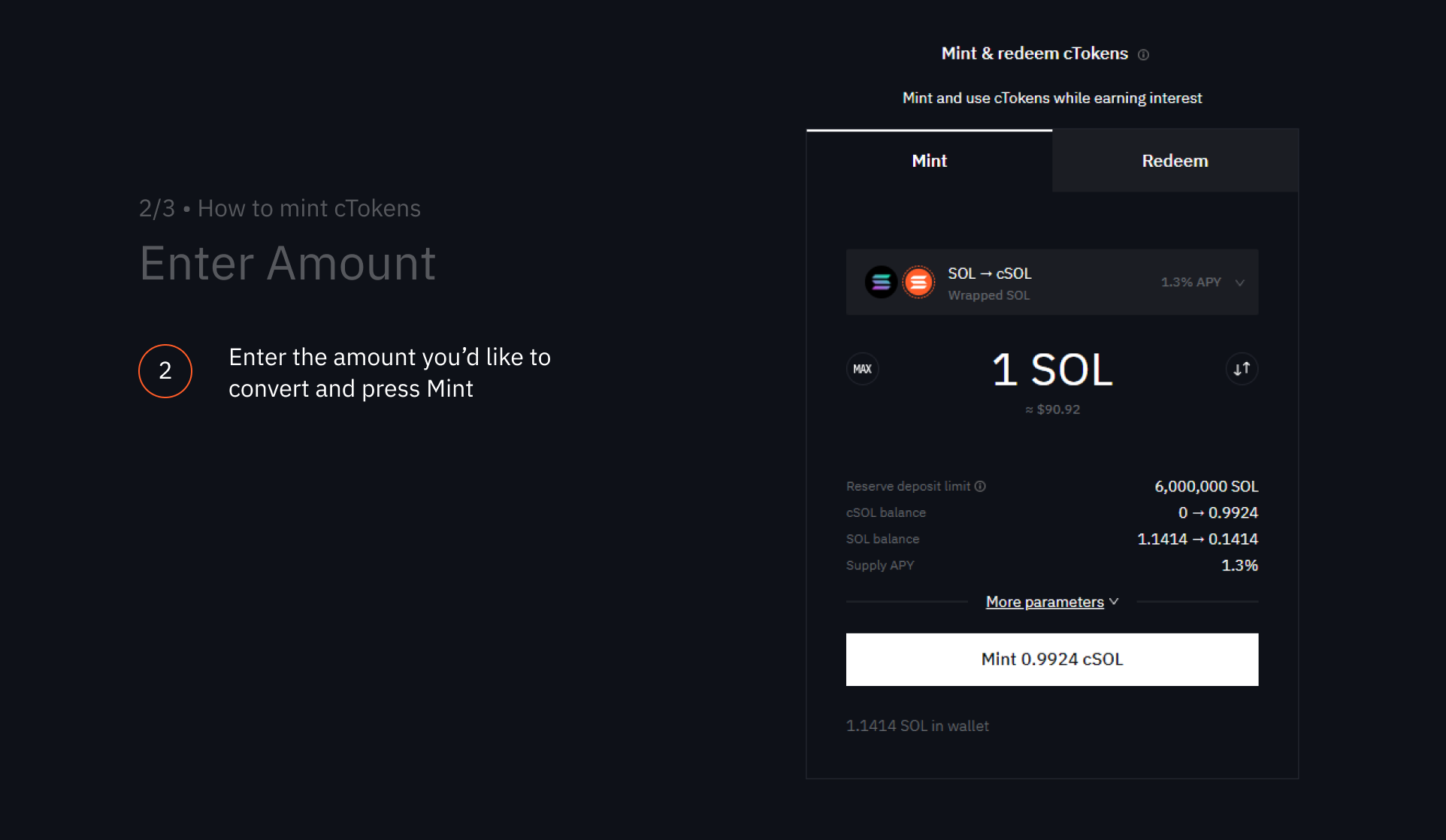Click the swap units arrows icon
The image size is (1446, 840).
(1242, 369)
